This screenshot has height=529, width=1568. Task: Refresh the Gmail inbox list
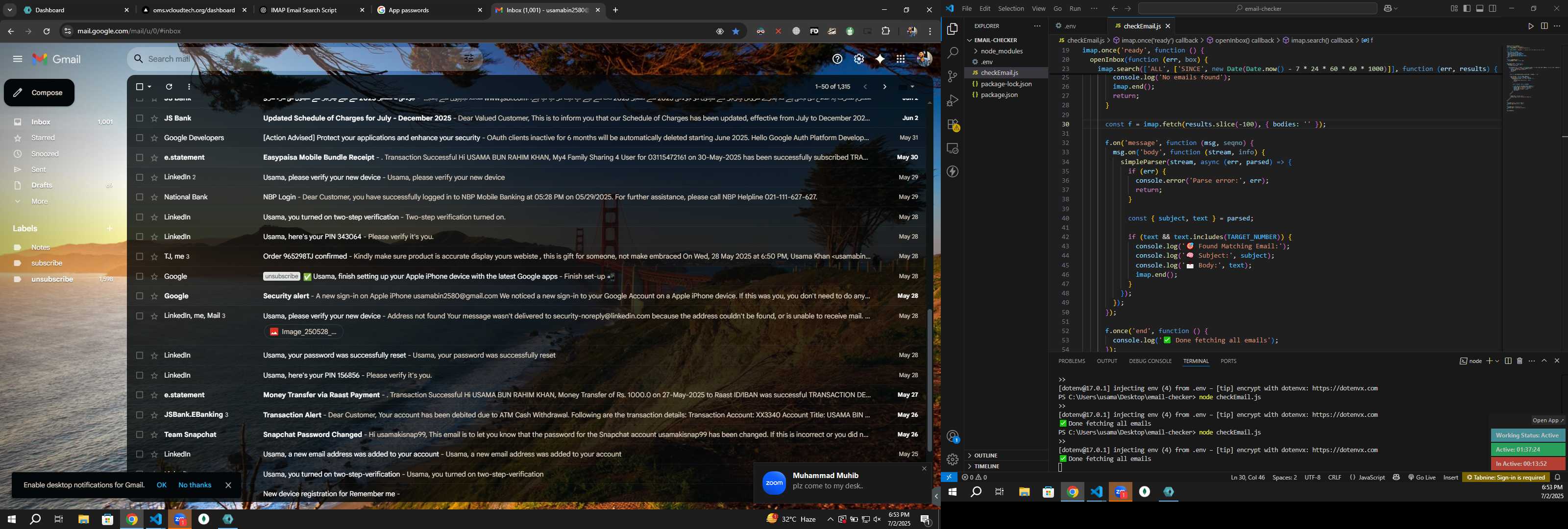coord(169,87)
